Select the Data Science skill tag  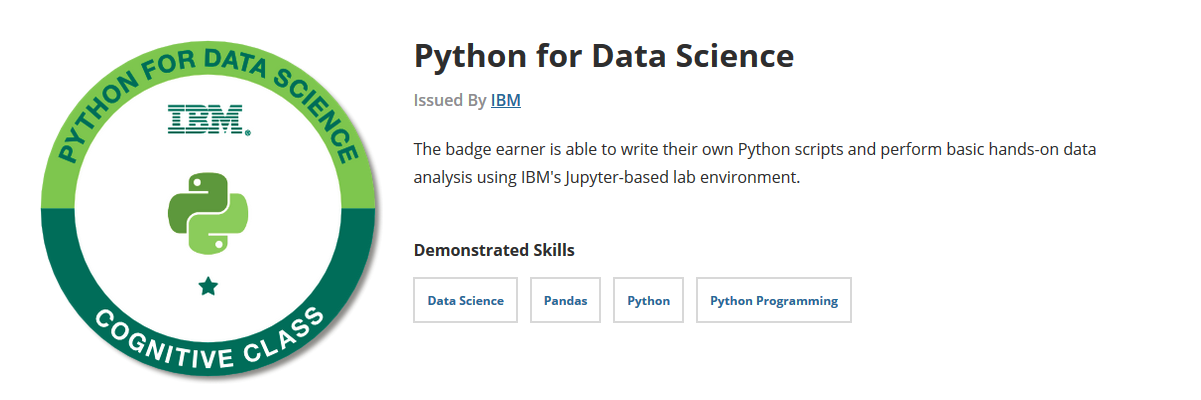(466, 300)
